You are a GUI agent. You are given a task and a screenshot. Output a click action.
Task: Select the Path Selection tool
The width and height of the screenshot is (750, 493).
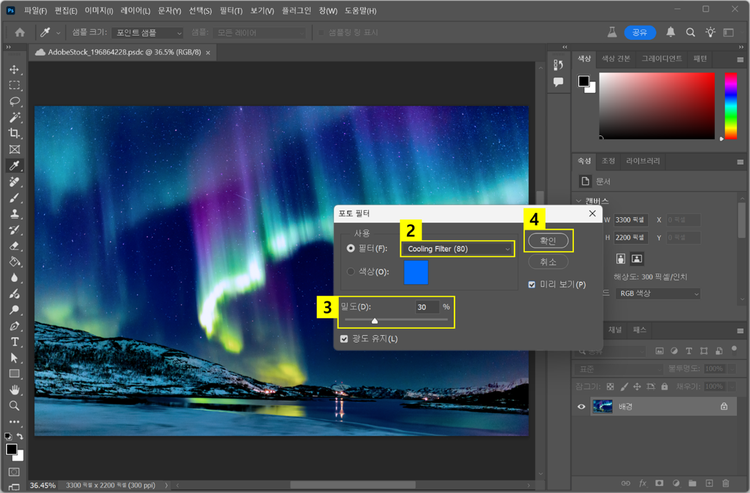[x=14, y=358]
